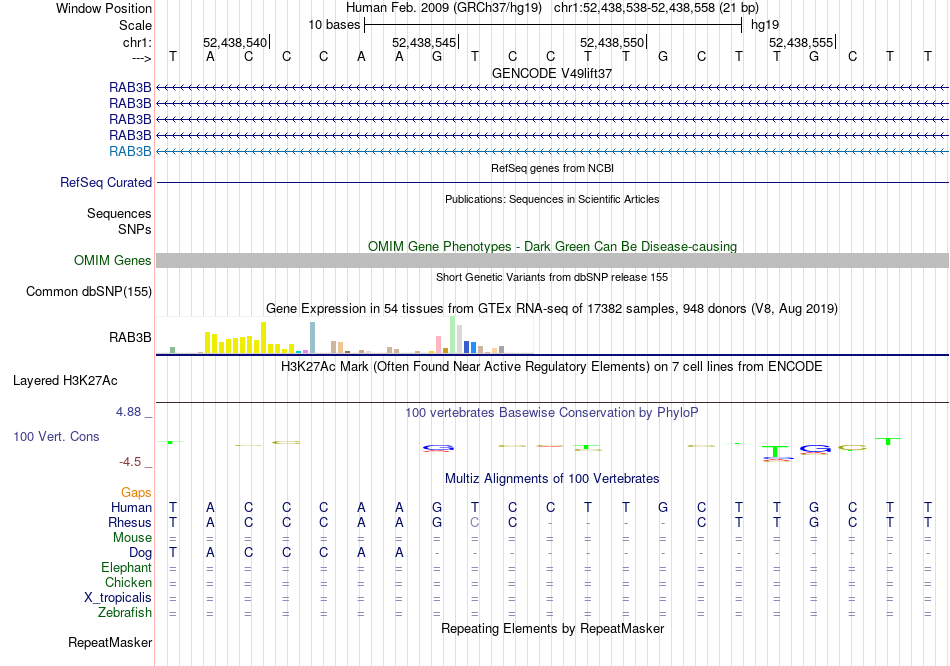
Task: Open the GTEx Gene Expression in 54 tissues title
Action: (552, 309)
